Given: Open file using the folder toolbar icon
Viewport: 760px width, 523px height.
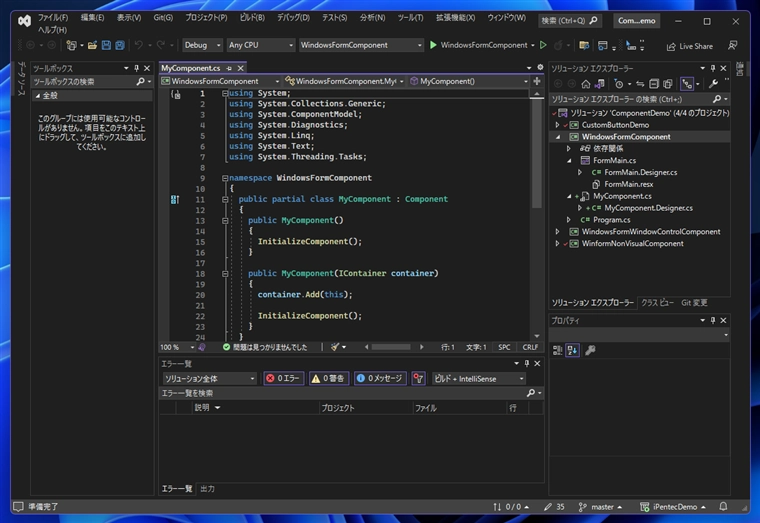Looking at the screenshot, I should (x=92, y=45).
